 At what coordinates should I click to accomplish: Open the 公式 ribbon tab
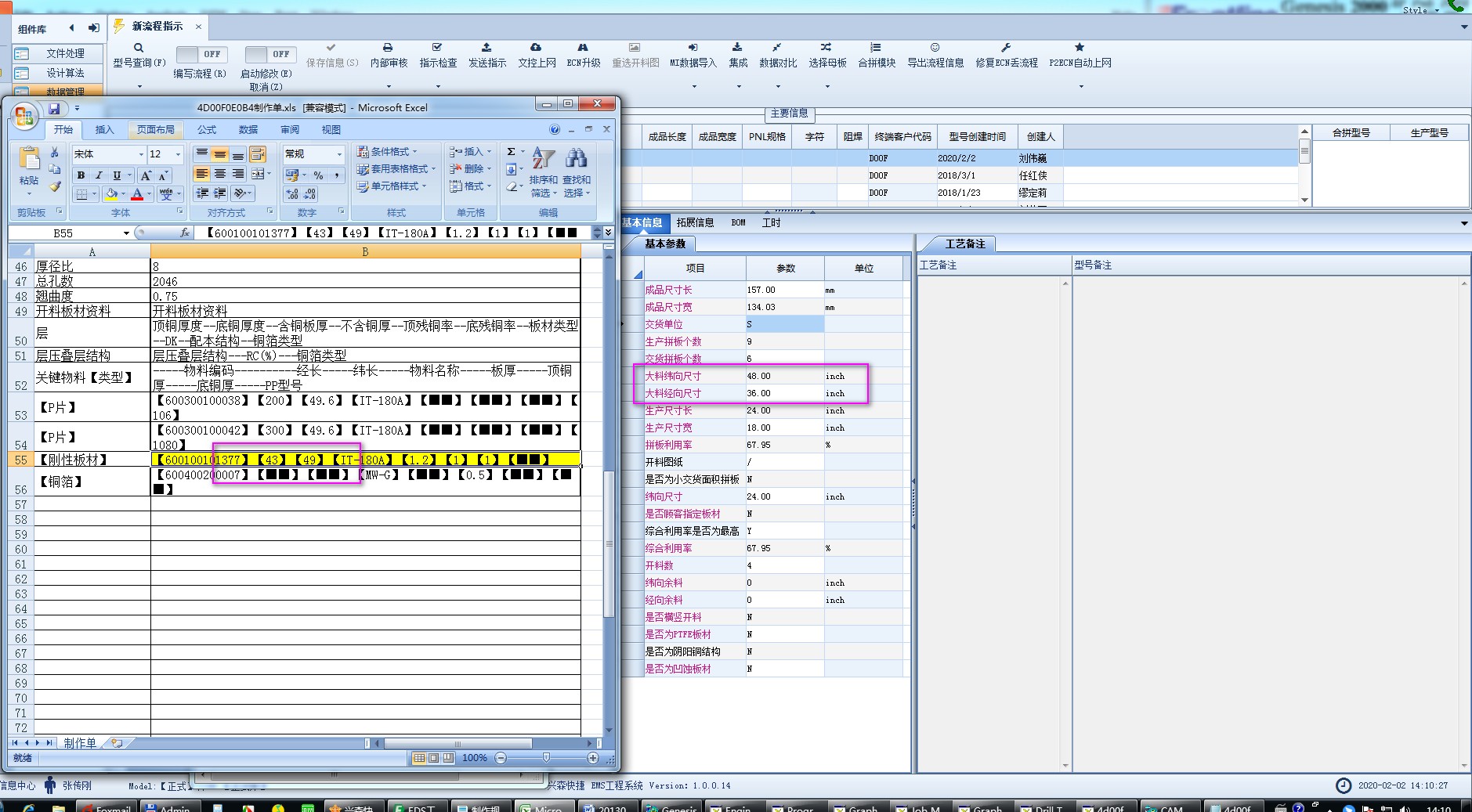[x=207, y=130]
